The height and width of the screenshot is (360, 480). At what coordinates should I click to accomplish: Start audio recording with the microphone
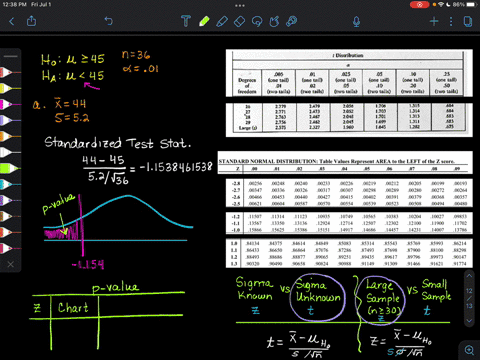[x=356, y=22]
